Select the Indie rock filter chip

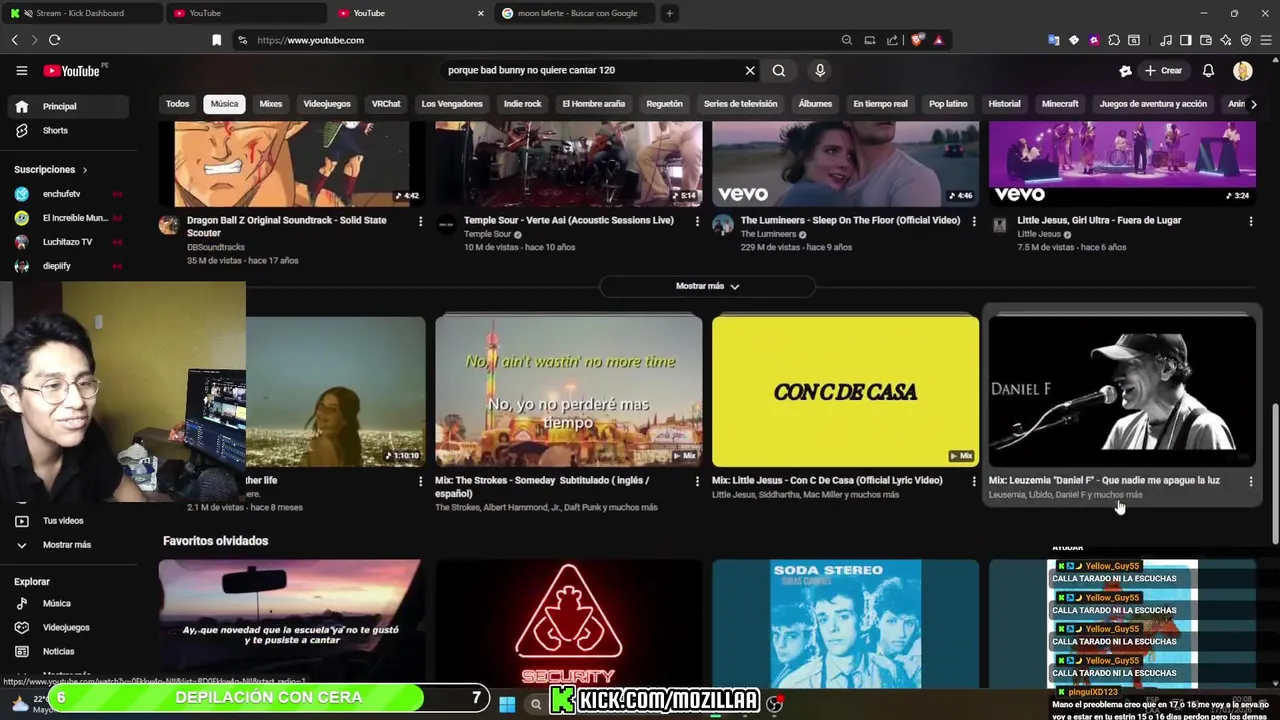coord(522,104)
